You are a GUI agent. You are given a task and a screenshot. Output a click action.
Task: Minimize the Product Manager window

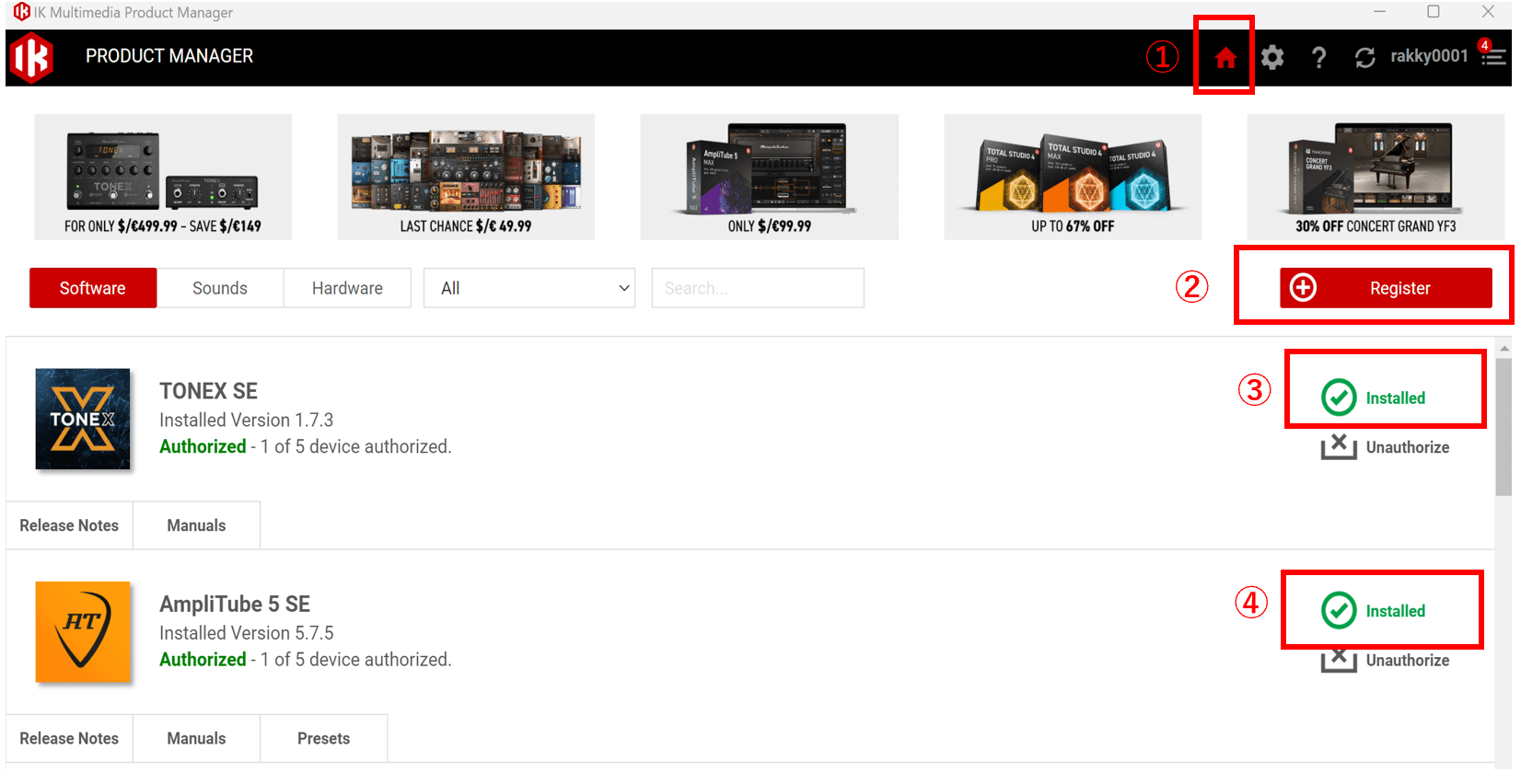point(1379,12)
